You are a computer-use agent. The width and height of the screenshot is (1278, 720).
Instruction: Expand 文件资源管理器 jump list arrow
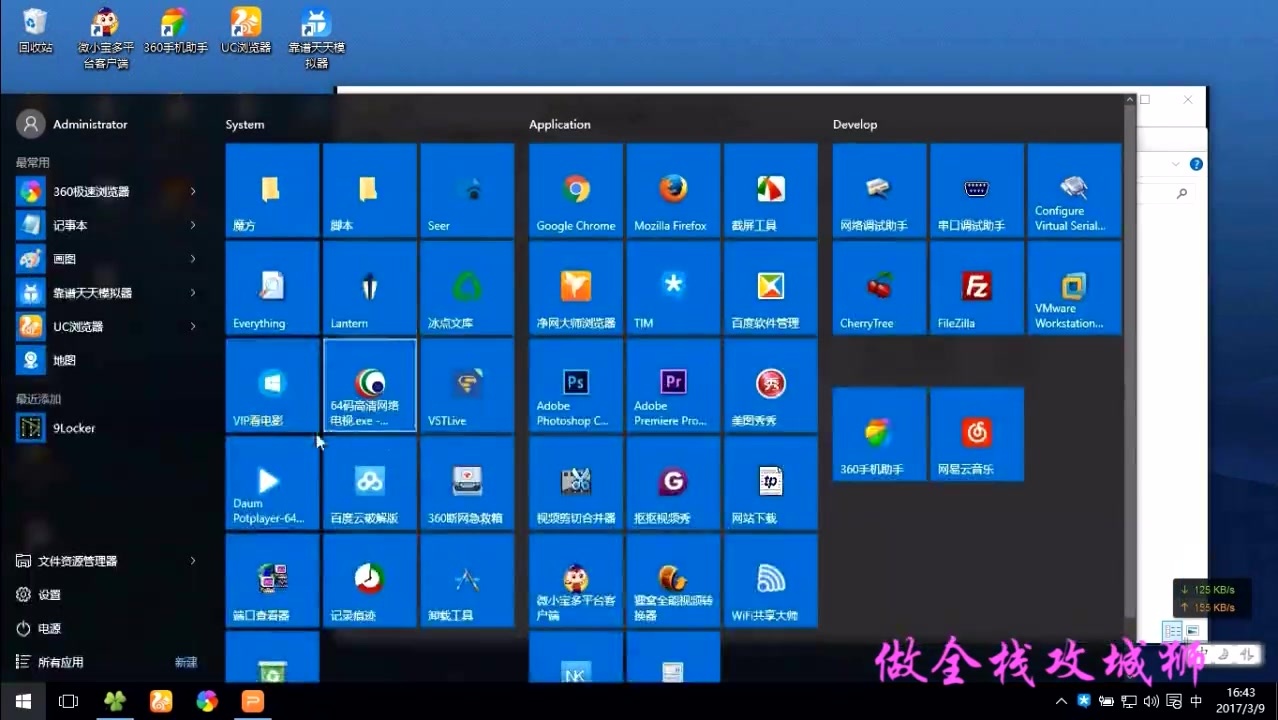193,561
